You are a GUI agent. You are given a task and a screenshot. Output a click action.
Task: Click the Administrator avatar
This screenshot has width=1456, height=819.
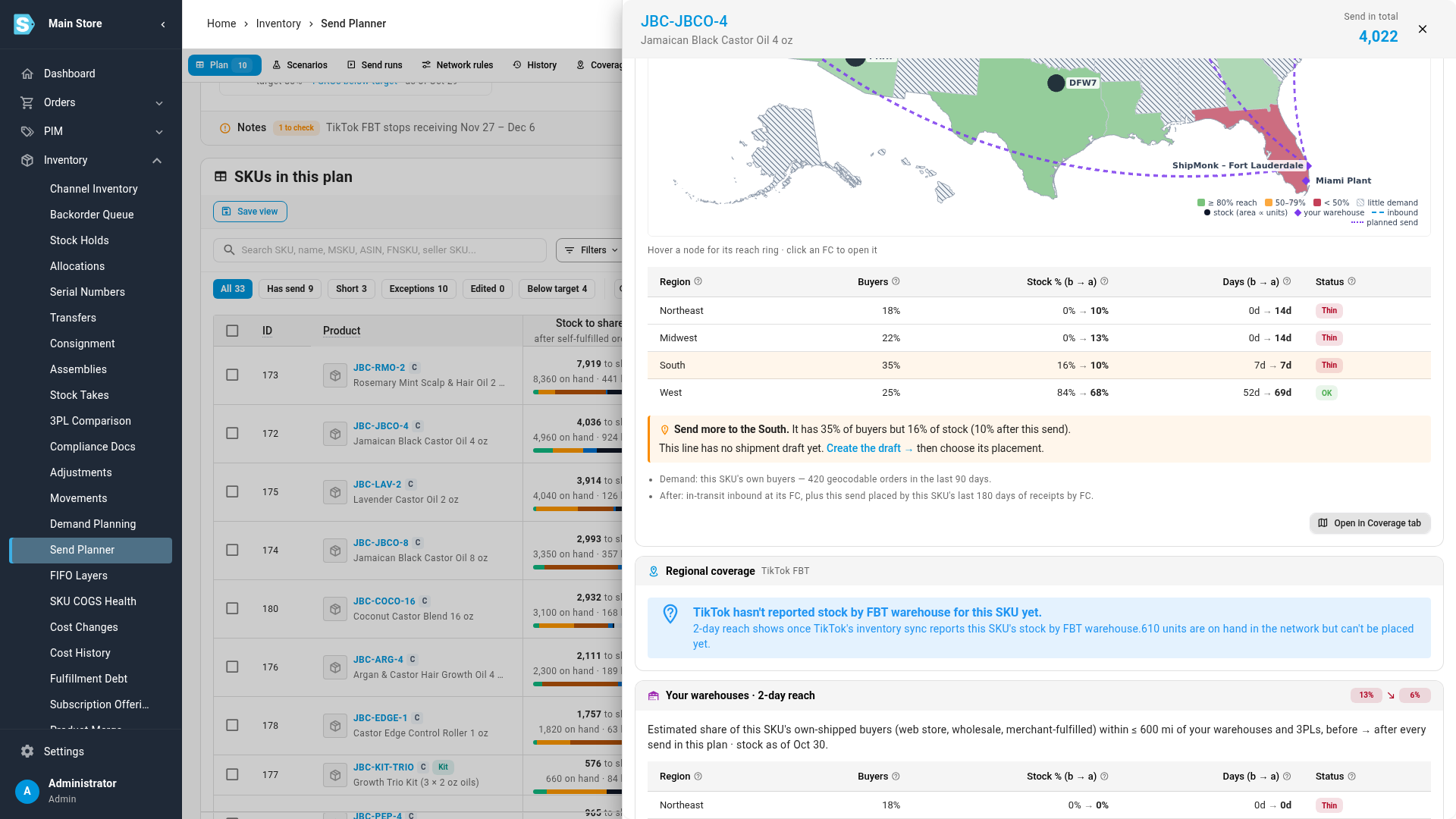pos(27,791)
